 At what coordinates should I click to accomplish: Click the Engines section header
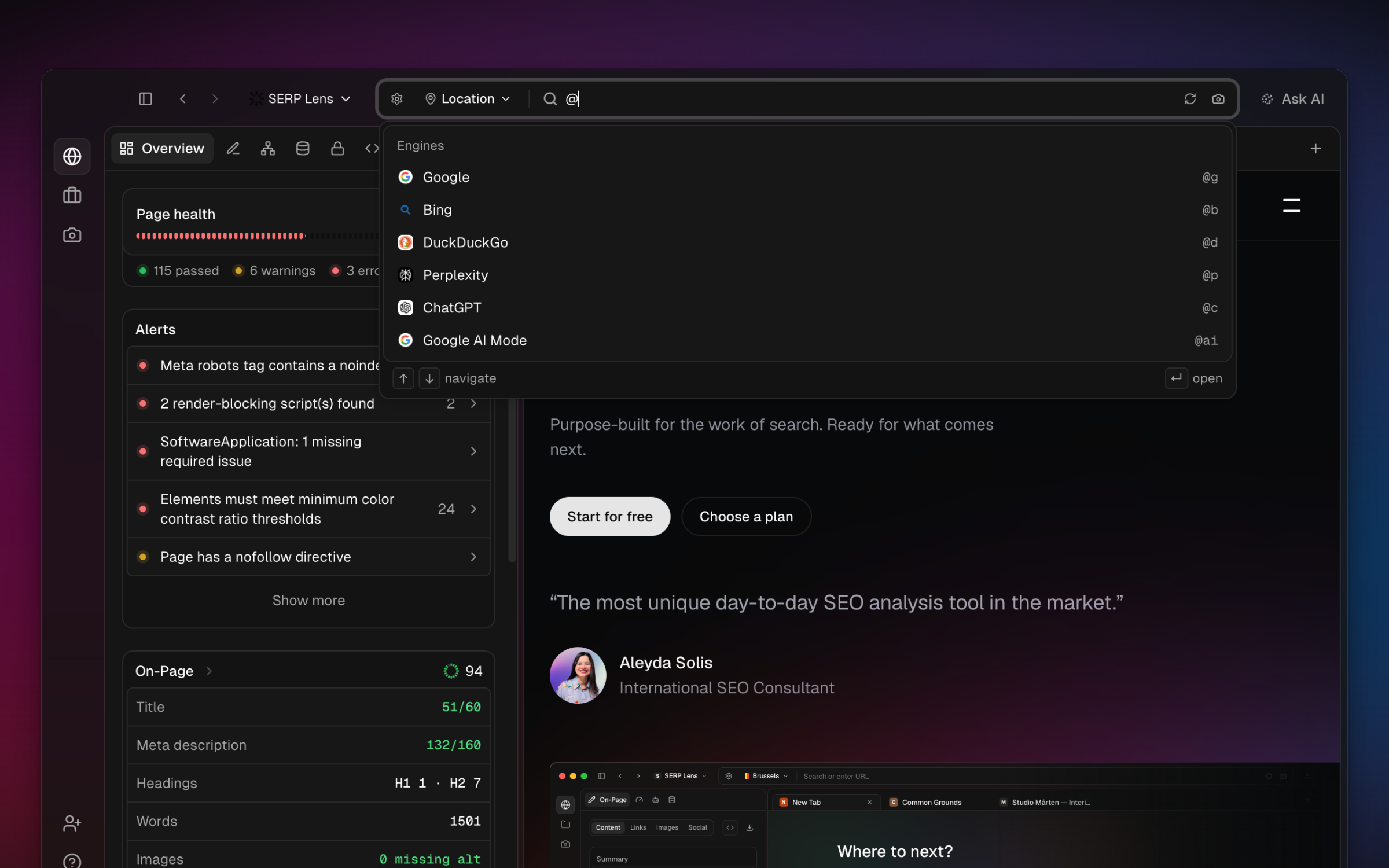(420, 146)
